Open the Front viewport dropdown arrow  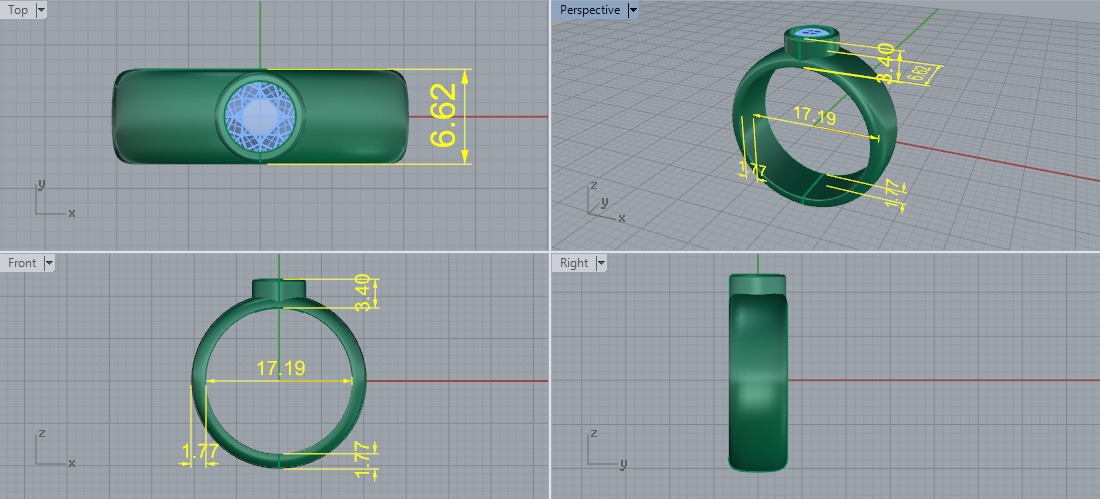point(48,262)
